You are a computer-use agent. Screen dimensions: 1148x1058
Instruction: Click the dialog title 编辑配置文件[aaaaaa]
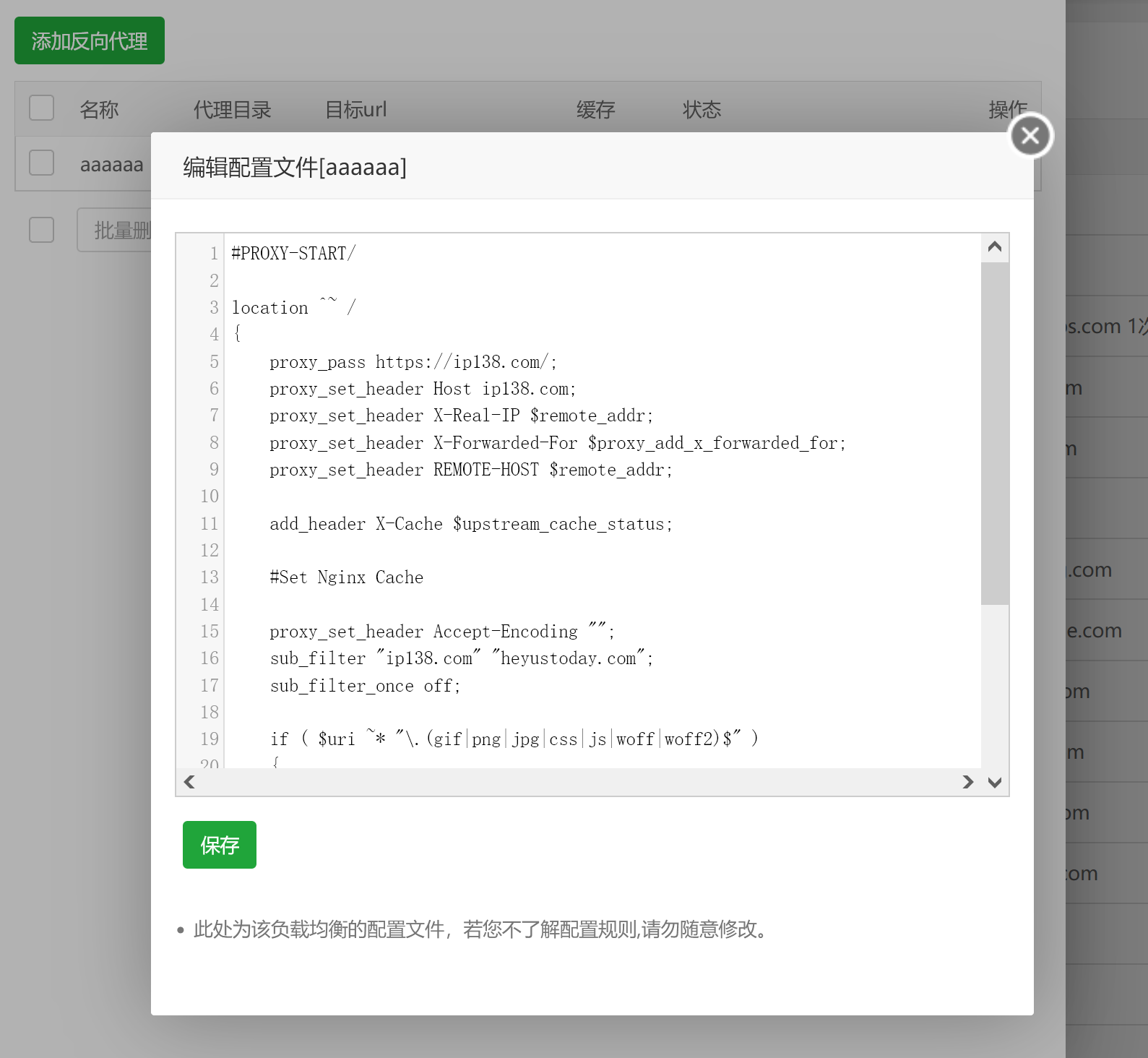pos(295,167)
